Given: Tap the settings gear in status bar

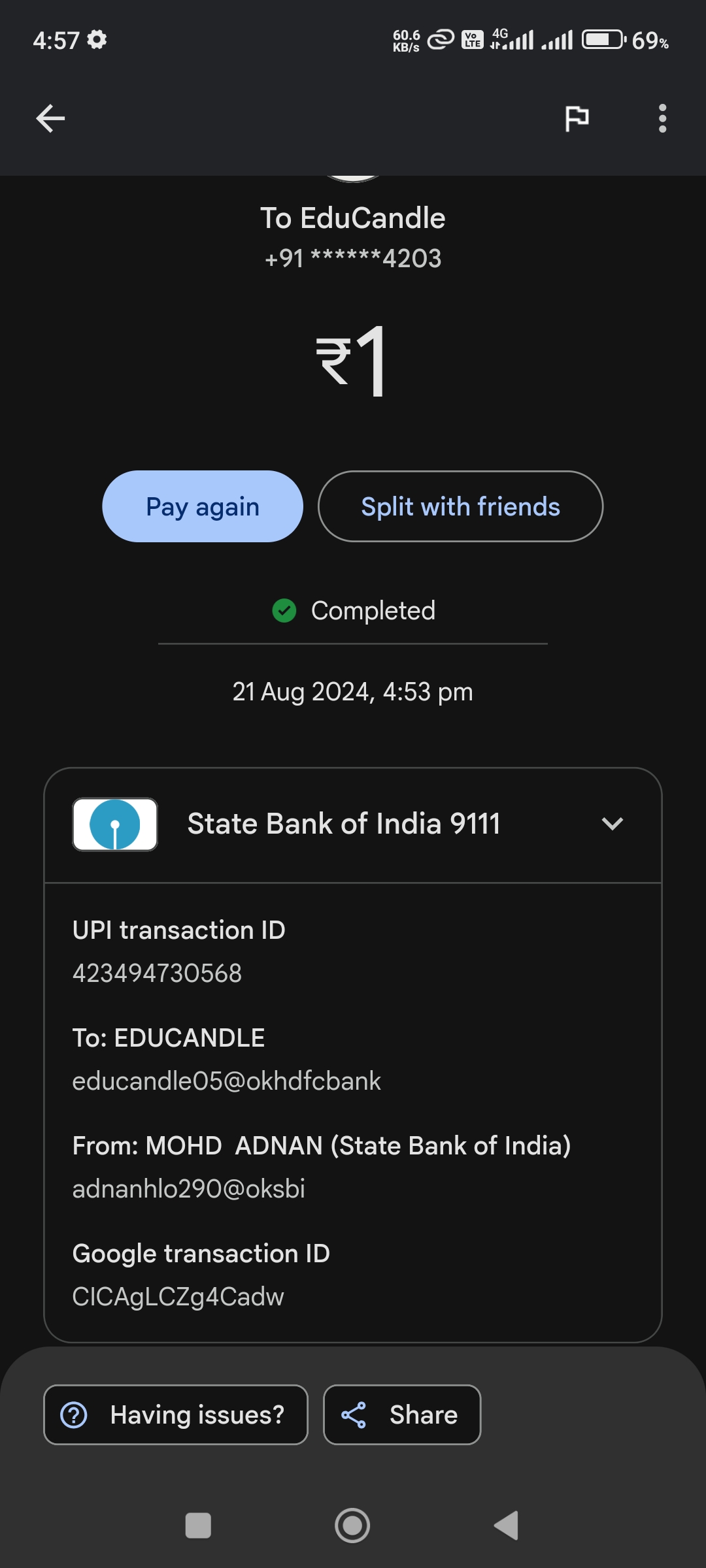Looking at the screenshot, I should coord(97,40).
